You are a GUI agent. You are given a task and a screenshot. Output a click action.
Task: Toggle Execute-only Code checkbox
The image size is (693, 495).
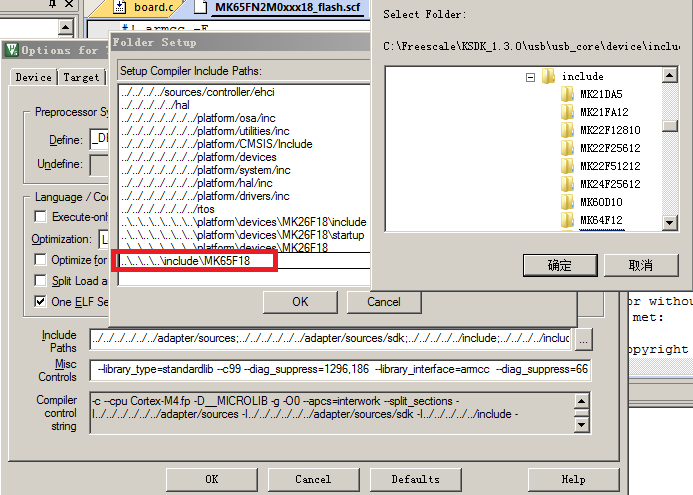click(40, 217)
